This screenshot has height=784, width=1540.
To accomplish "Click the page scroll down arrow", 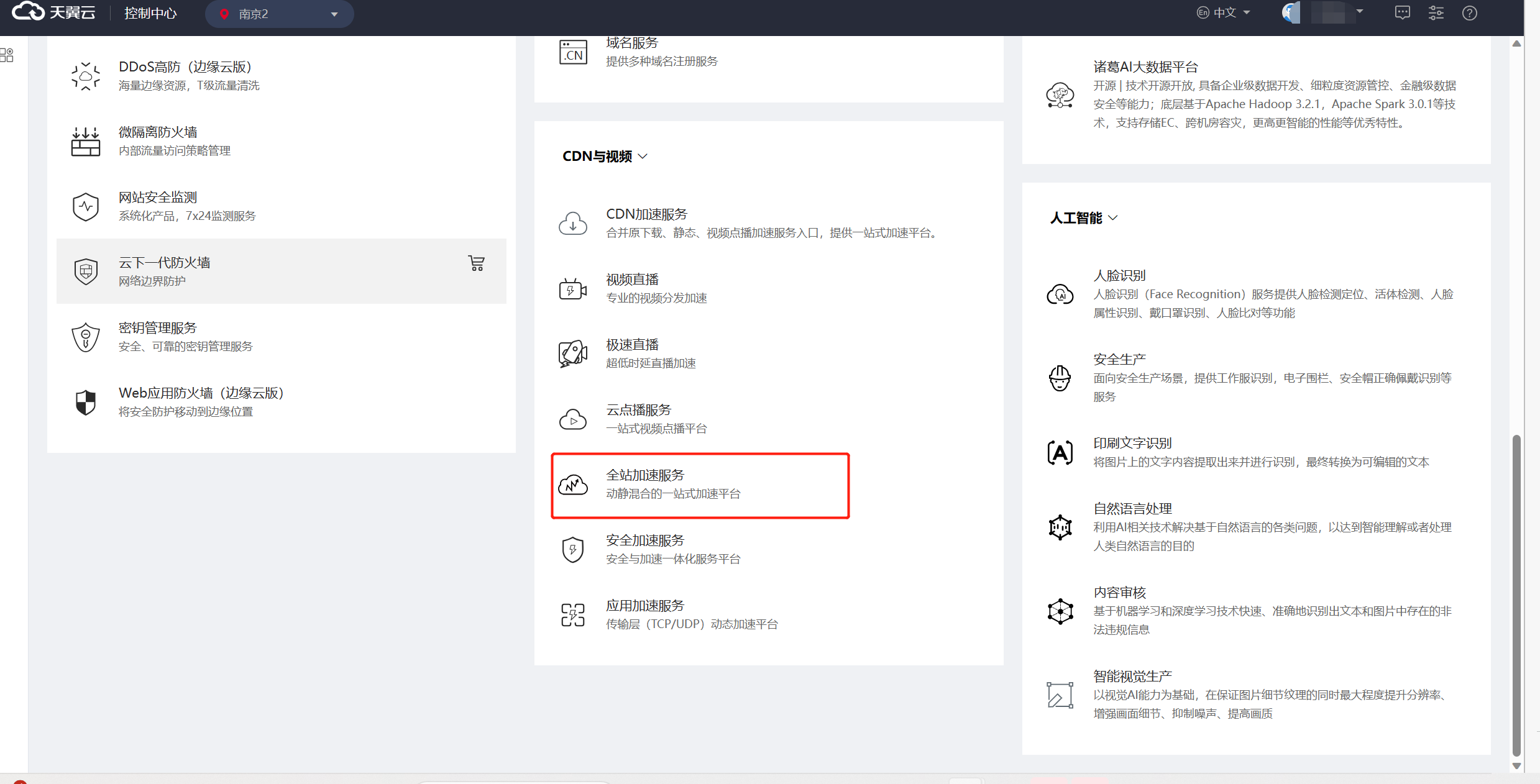I will click(x=1516, y=766).
